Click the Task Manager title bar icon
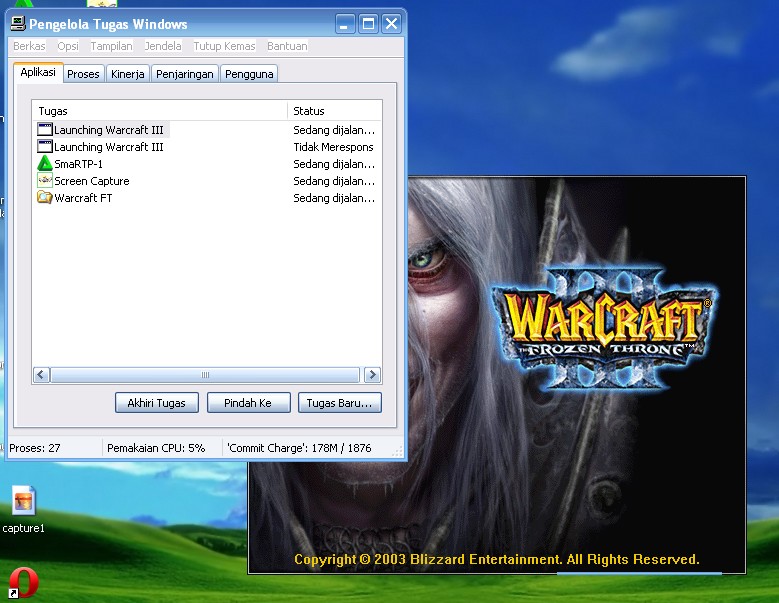Viewport: 779px width, 603px height. click(x=18, y=23)
